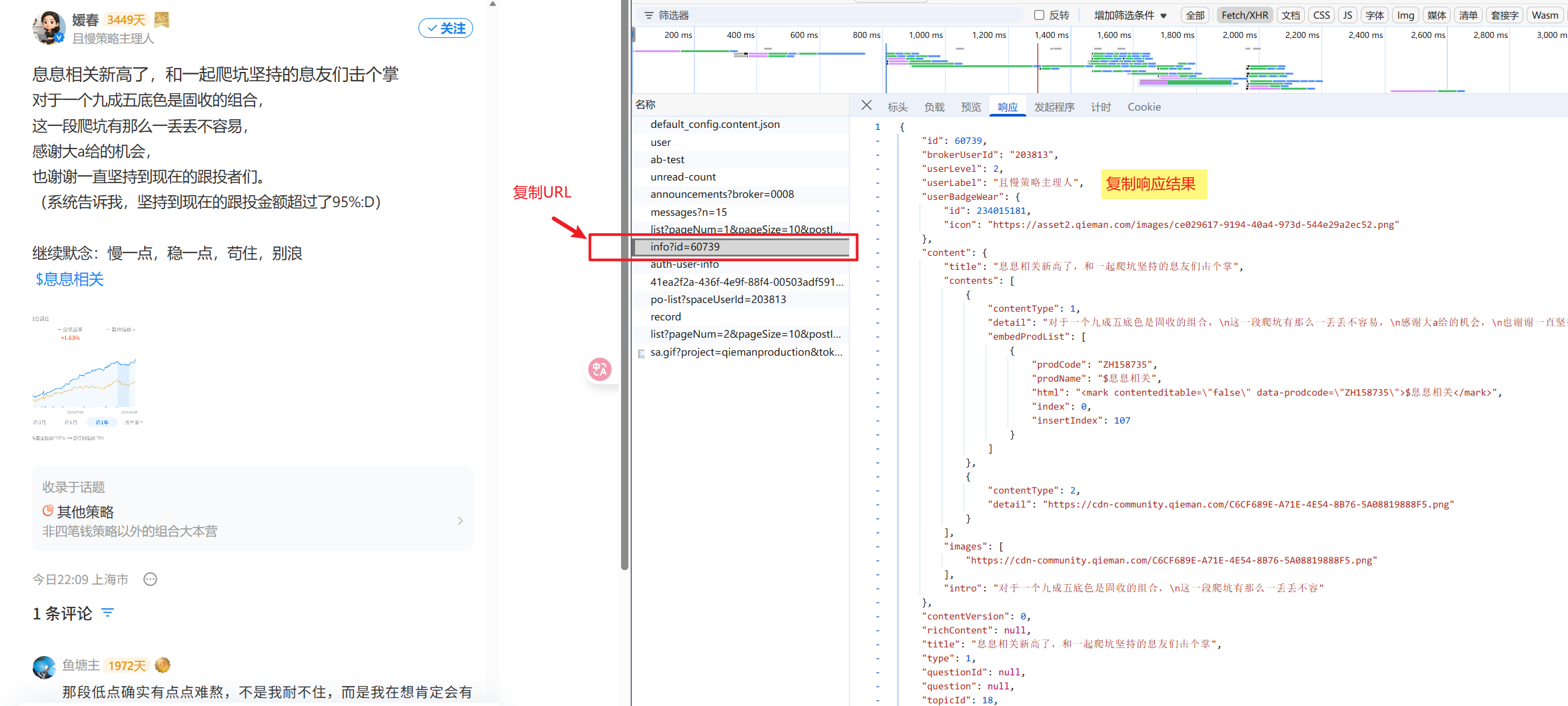Select the info?id=60739 request

pyautogui.click(x=685, y=246)
